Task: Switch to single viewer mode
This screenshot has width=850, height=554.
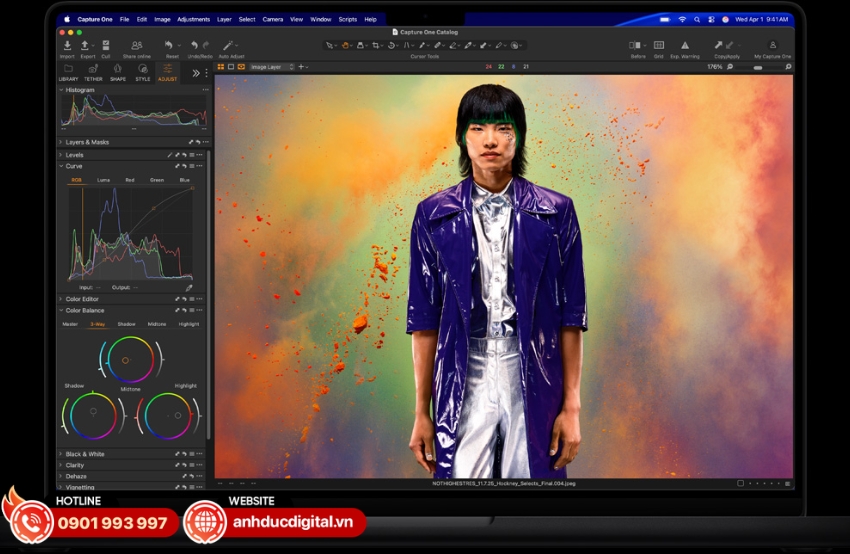Action: pyautogui.click(x=231, y=67)
